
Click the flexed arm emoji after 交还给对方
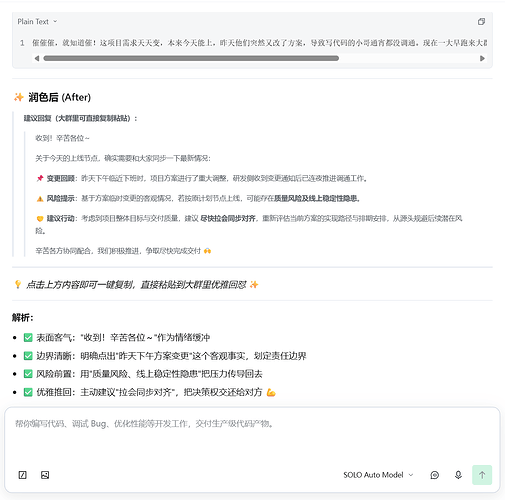[271, 392]
